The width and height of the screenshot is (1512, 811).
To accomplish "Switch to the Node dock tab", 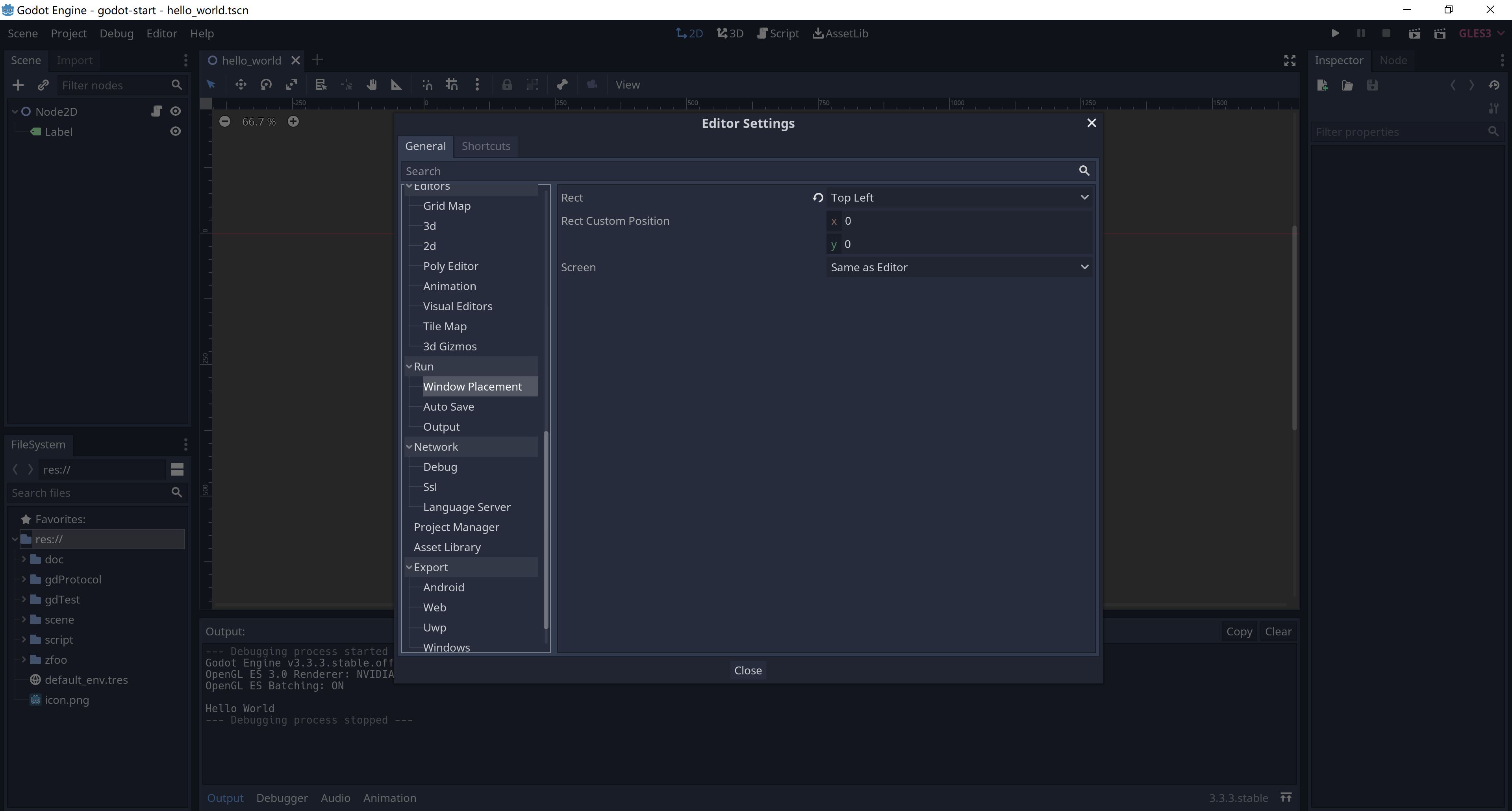I will click(x=1393, y=60).
